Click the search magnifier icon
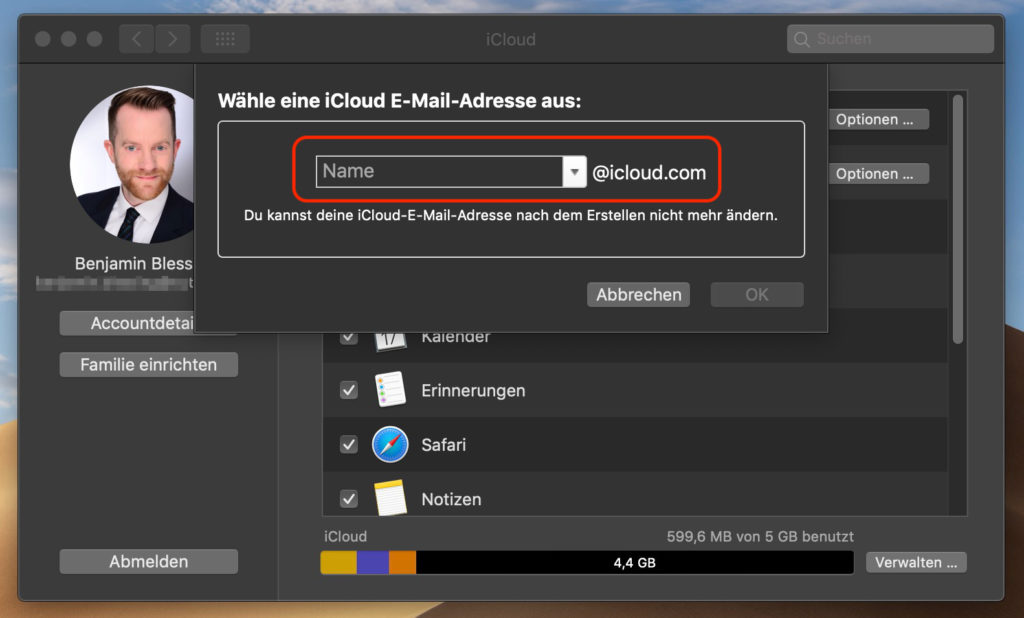 pos(801,39)
